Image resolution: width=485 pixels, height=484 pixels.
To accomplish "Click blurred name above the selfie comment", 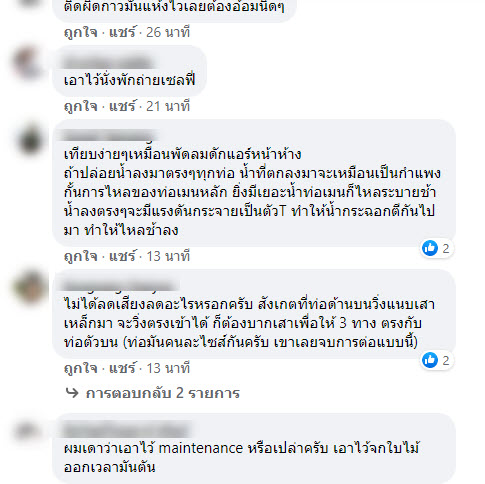I will click(x=108, y=63).
